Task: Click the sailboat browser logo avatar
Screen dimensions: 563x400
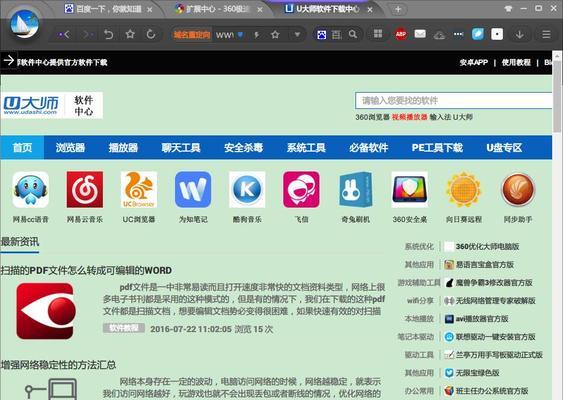Action: 24,24
